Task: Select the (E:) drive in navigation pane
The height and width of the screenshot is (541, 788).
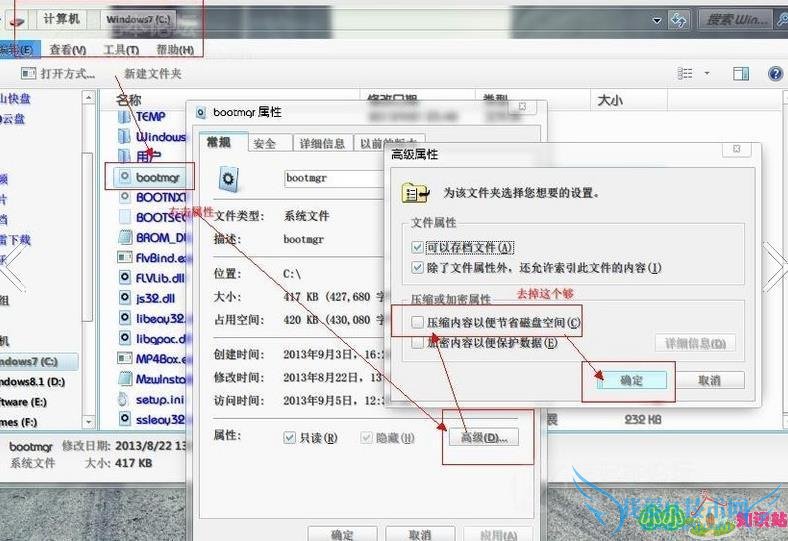Action: coord(24,402)
